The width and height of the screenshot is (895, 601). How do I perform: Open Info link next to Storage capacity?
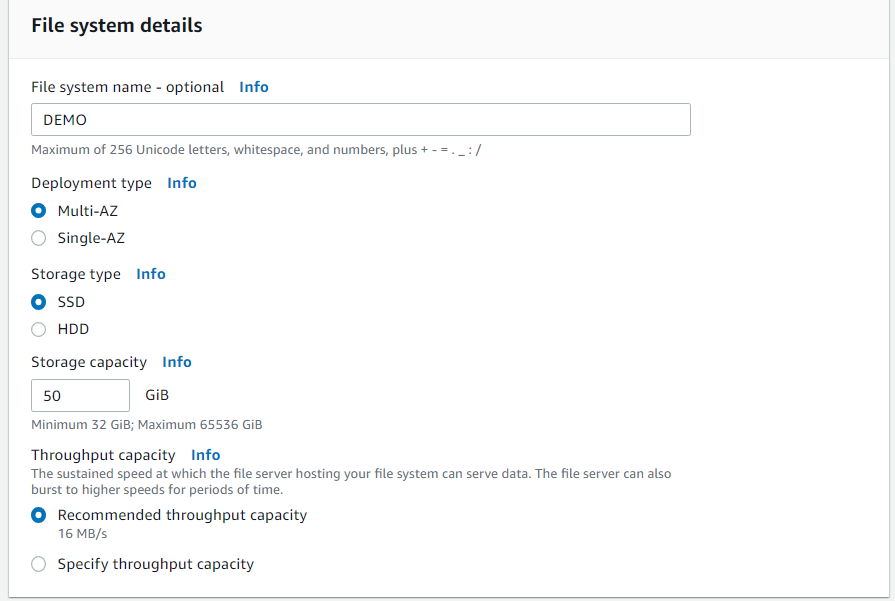(177, 362)
